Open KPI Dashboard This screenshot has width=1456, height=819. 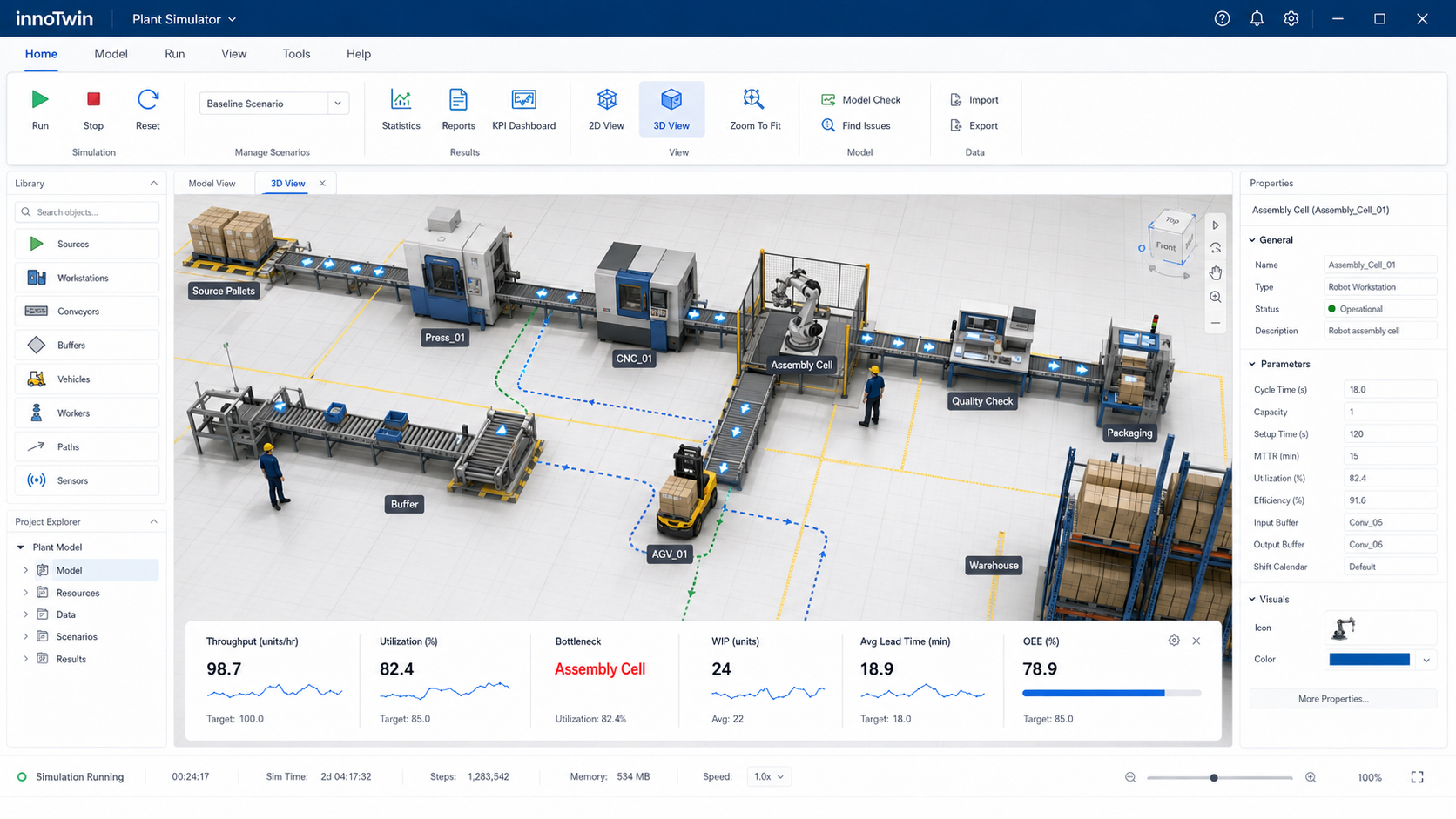click(523, 110)
